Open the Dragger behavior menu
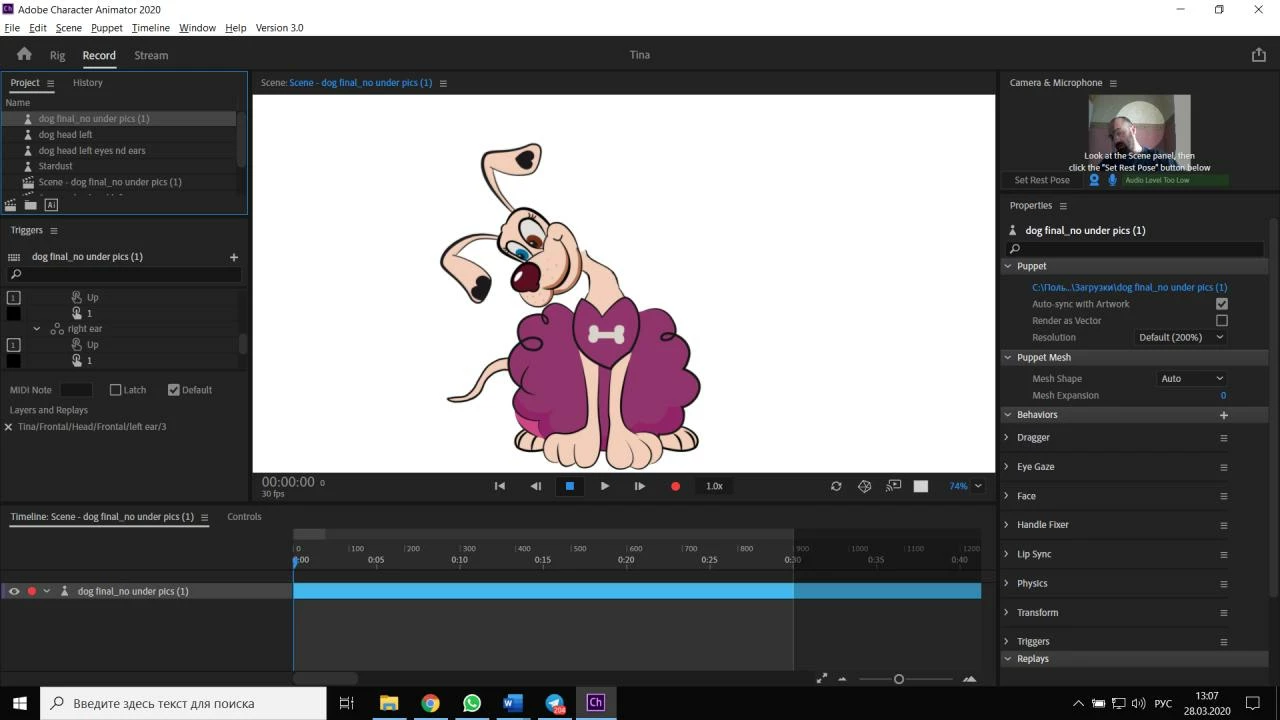 pyautogui.click(x=1223, y=438)
